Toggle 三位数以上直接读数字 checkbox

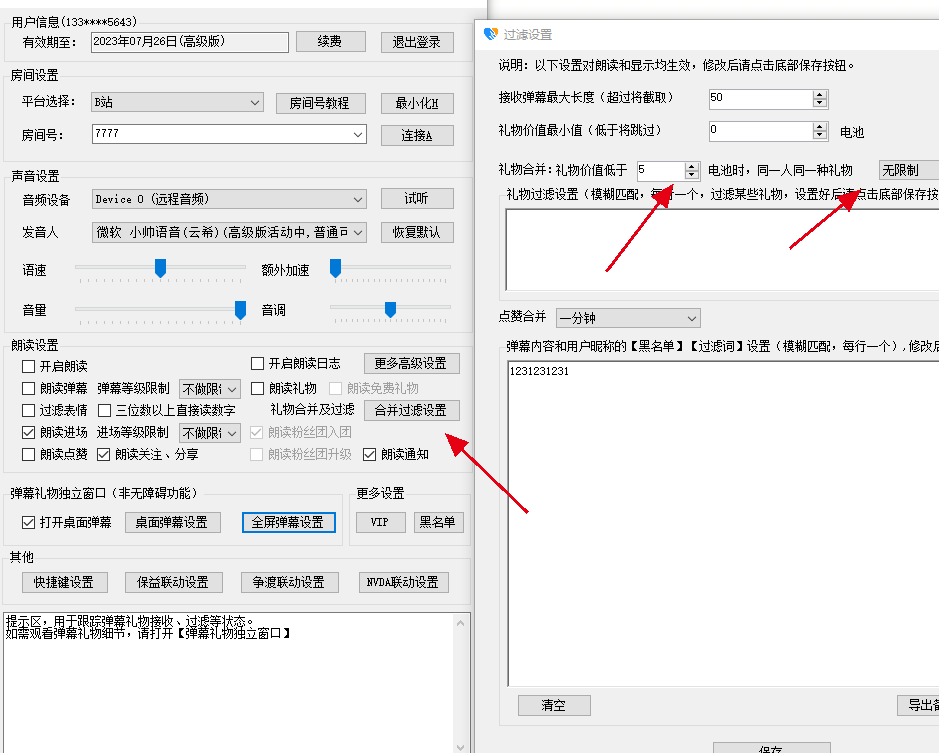pyautogui.click(x=104, y=410)
